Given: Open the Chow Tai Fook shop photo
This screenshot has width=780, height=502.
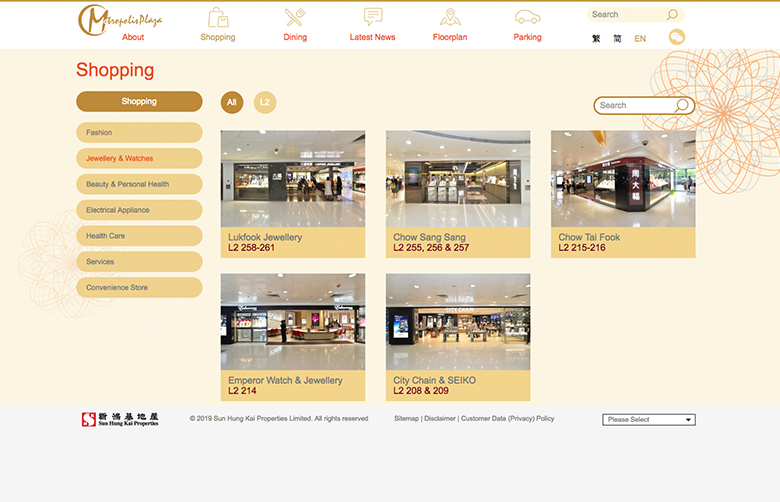Looking at the screenshot, I should (623, 179).
